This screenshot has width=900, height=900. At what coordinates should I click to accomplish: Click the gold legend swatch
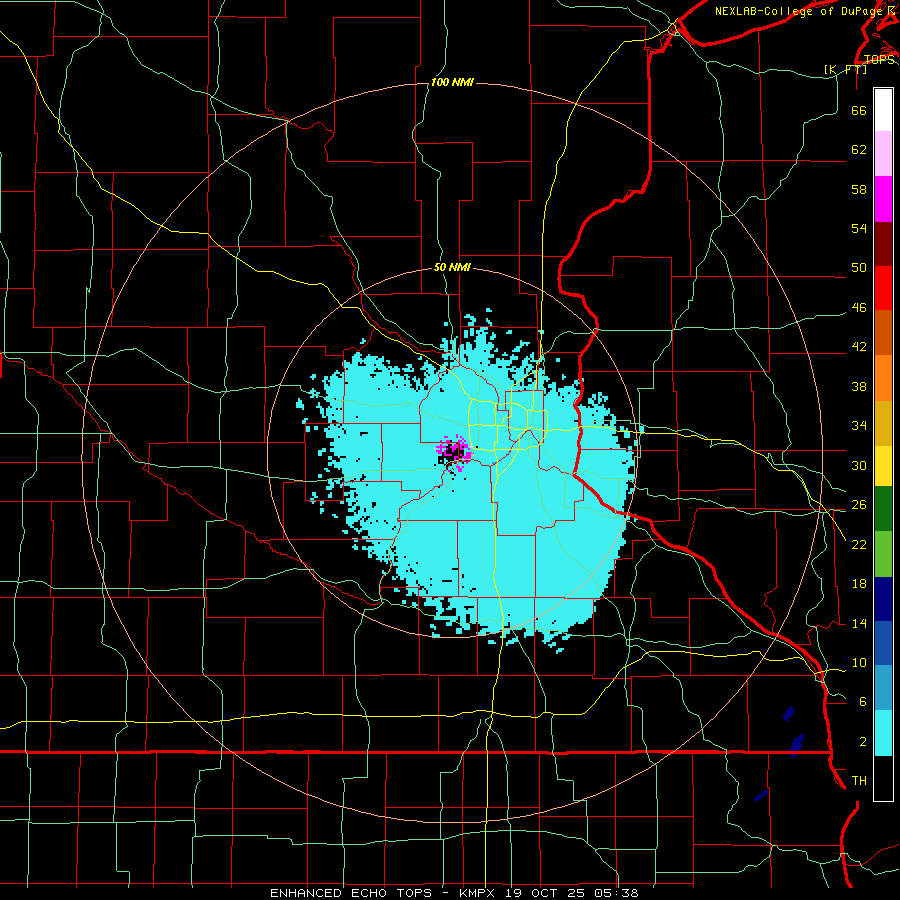883,423
